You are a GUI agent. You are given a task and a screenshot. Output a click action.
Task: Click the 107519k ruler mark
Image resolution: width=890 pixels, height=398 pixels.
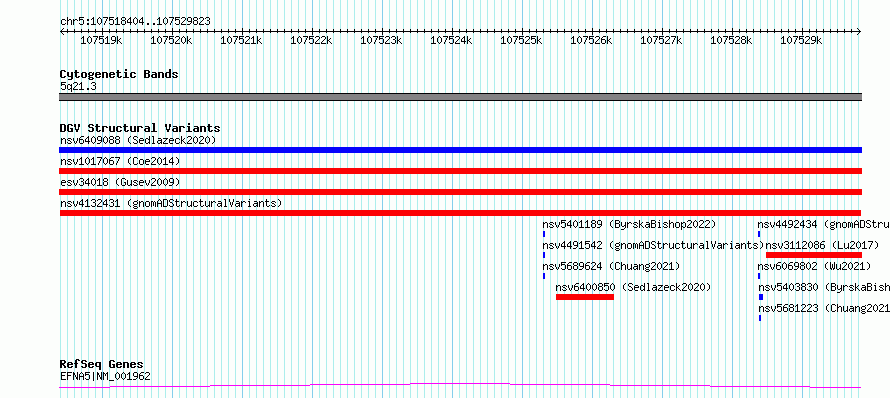102,40
